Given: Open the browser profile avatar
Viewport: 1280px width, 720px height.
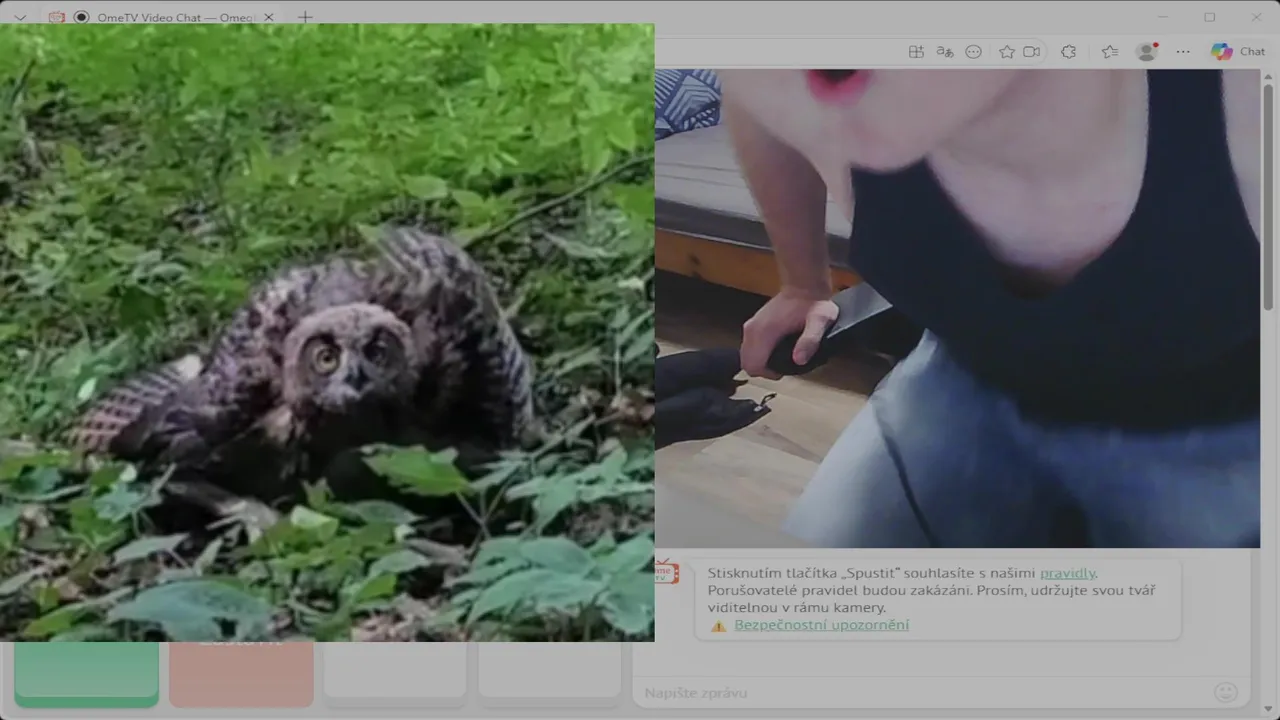Looking at the screenshot, I should (1147, 52).
